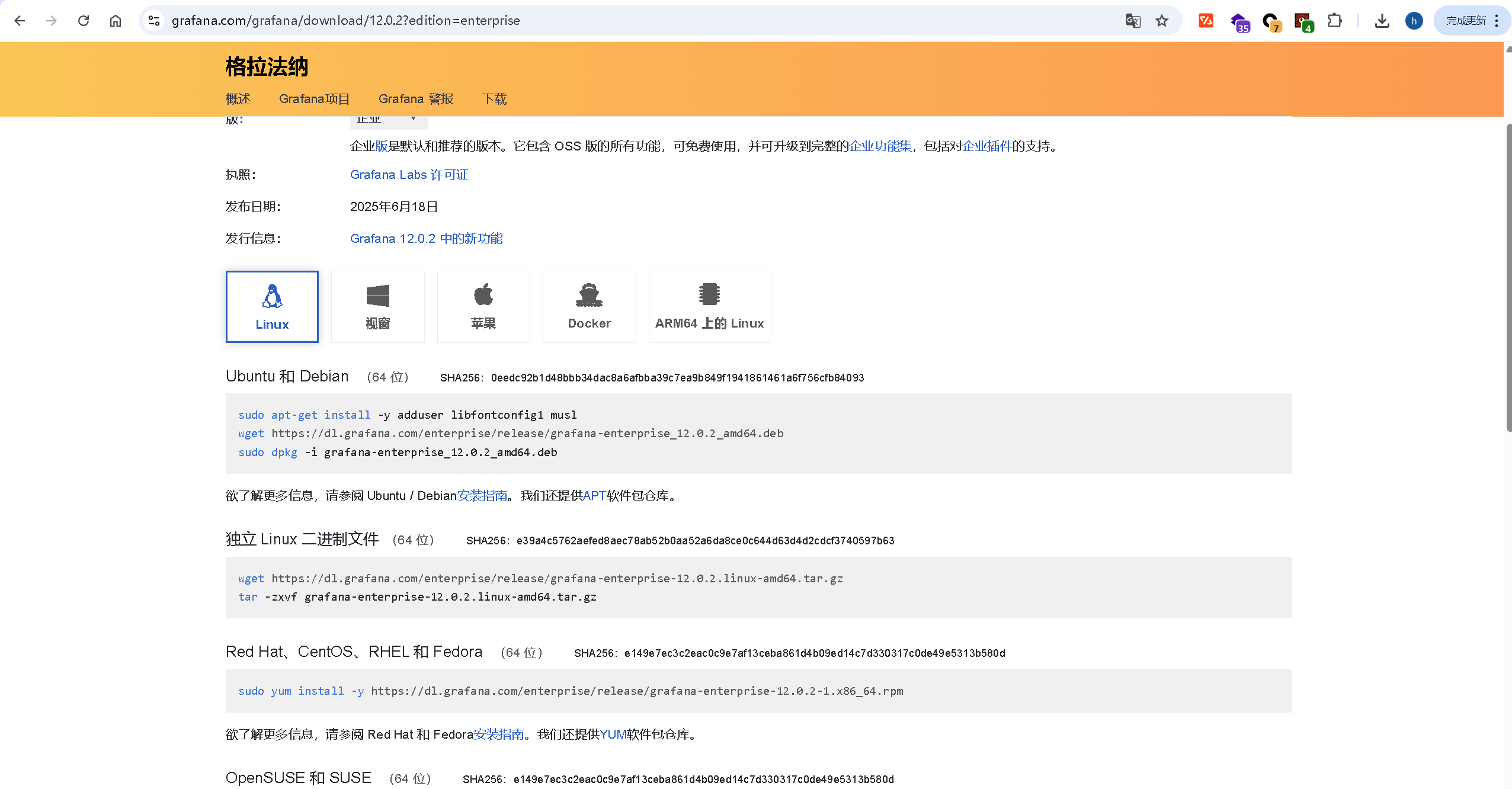Open Grafana 12.0.2 中的新功能 link
The width and height of the screenshot is (1512, 789).
(426, 239)
